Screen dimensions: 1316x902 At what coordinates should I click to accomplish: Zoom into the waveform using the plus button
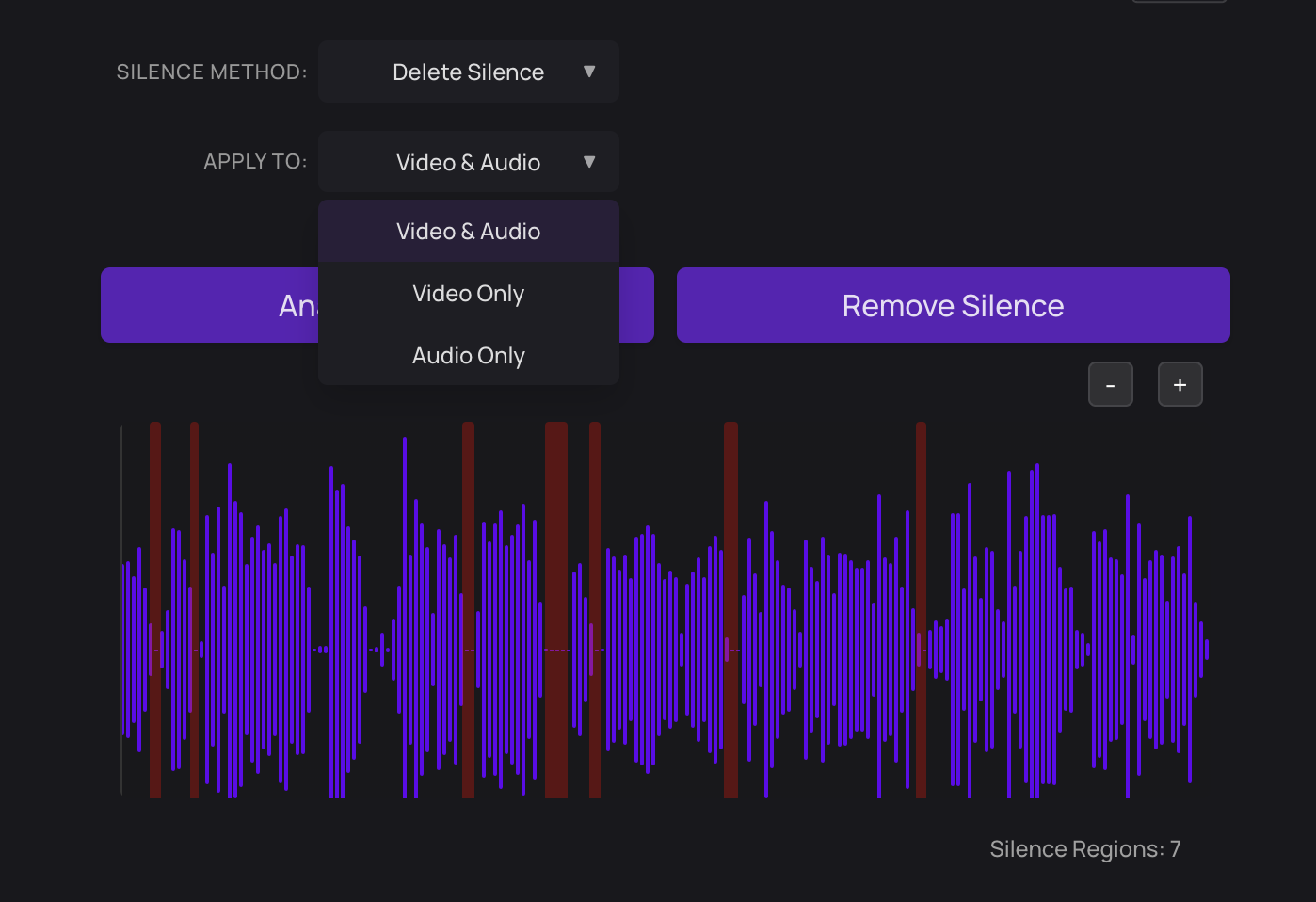click(x=1180, y=384)
